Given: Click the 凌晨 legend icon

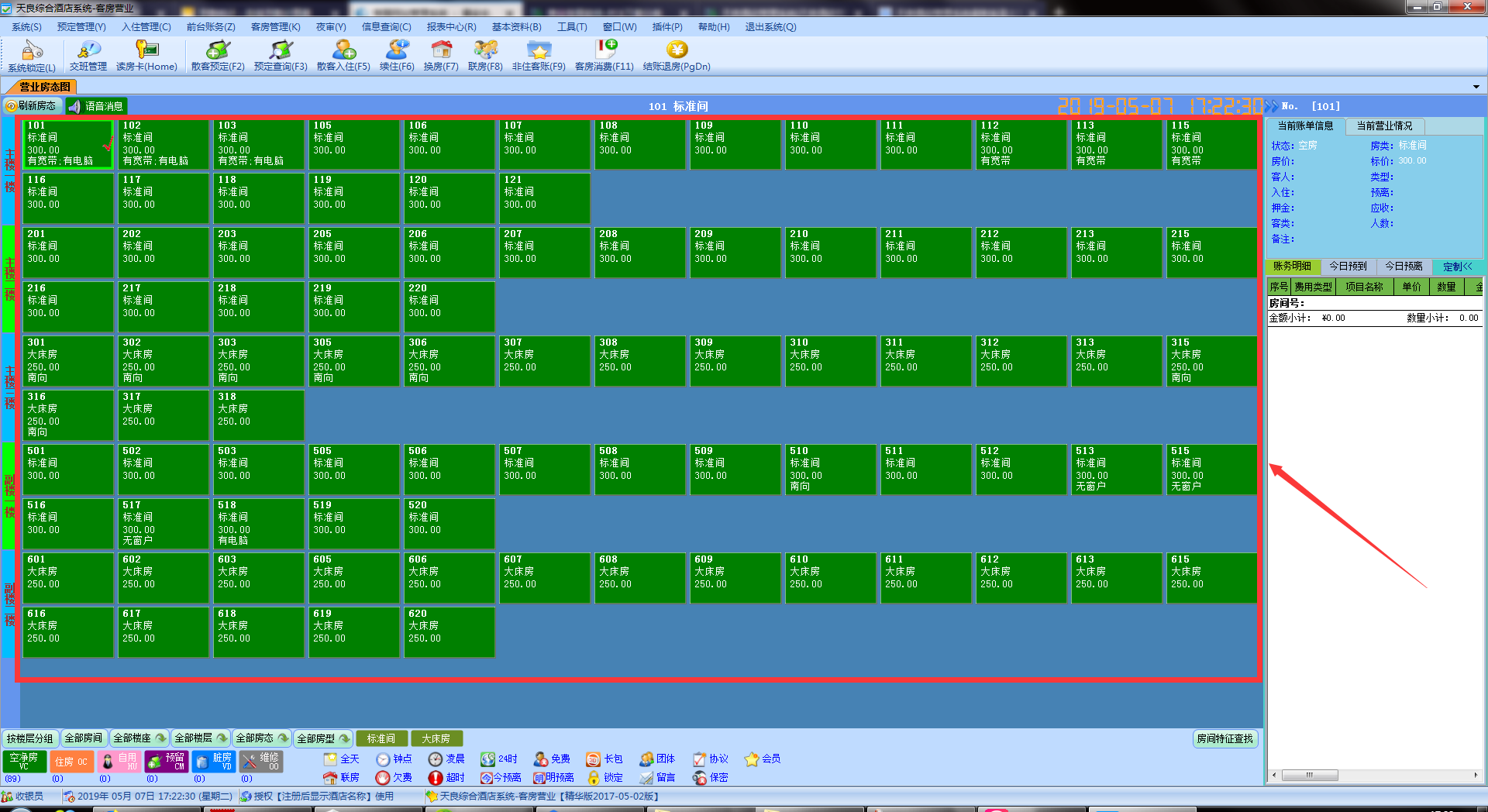Looking at the screenshot, I should point(436,759).
